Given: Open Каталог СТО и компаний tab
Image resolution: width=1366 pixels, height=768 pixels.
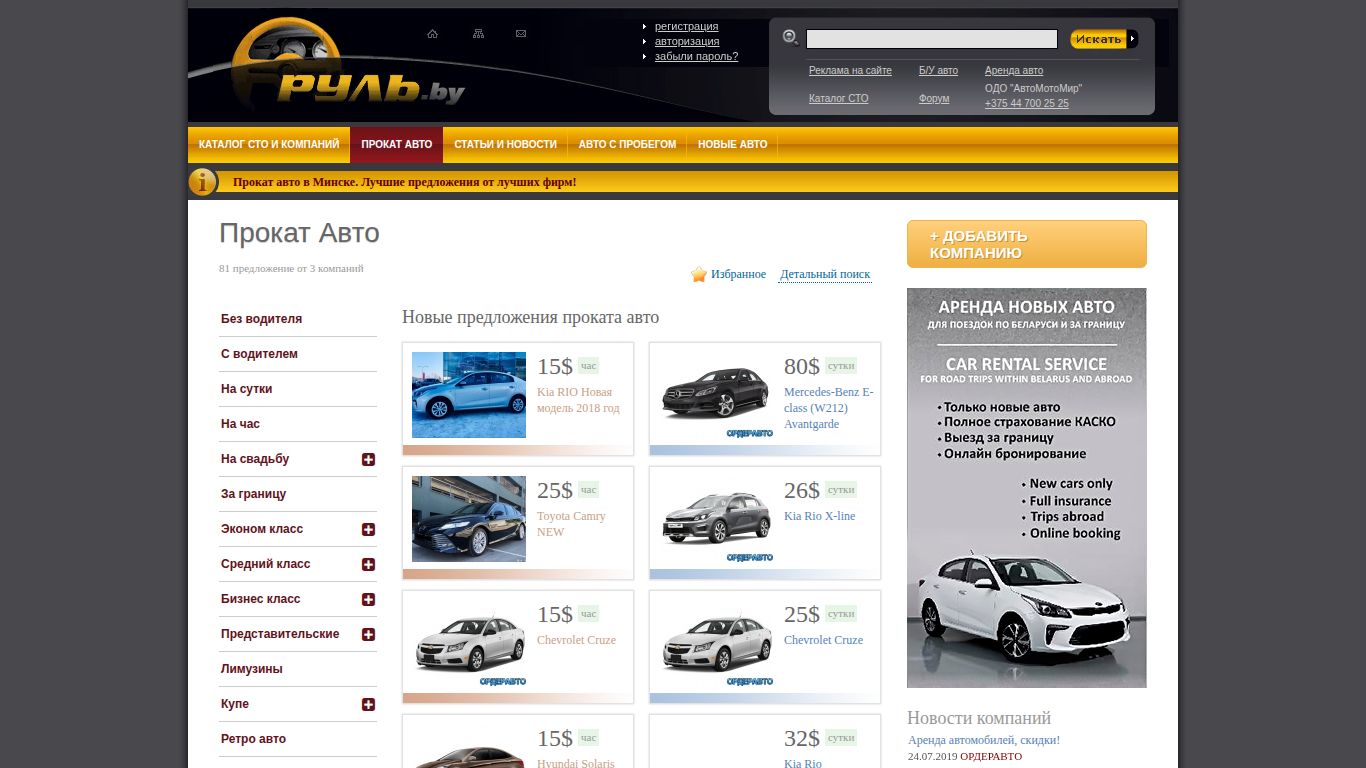Looking at the screenshot, I should click(x=269, y=145).
